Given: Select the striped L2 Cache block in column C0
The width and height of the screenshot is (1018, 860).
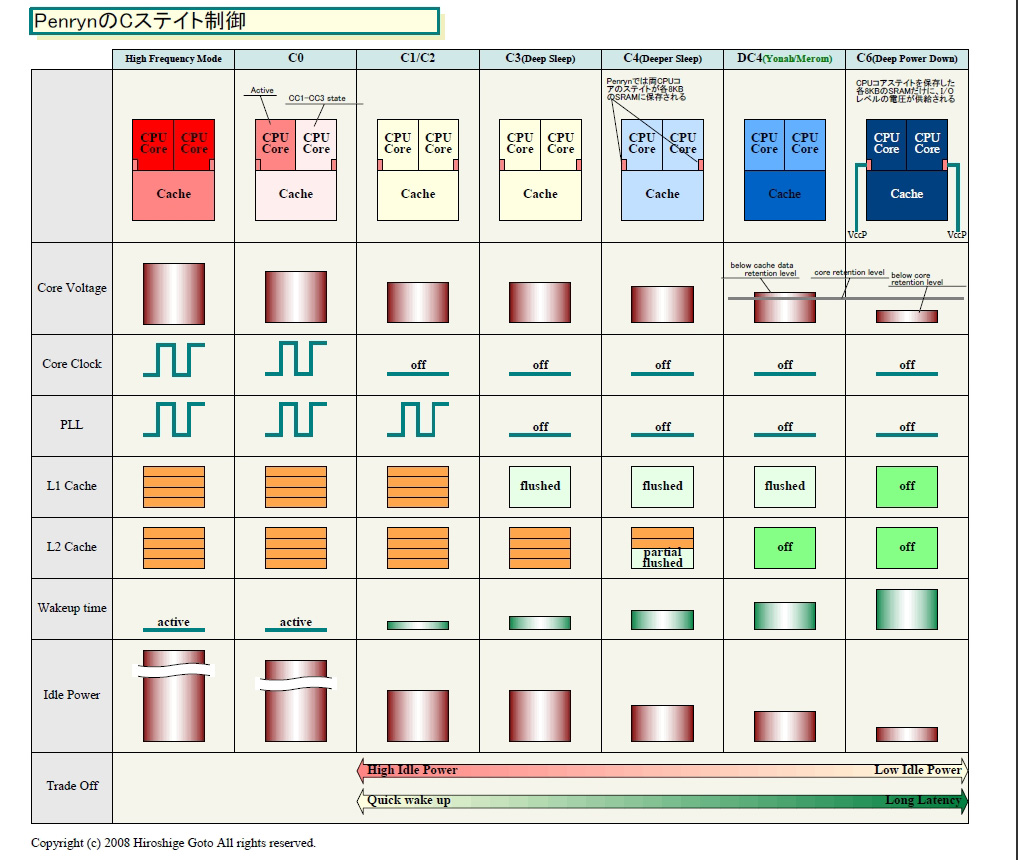Looking at the screenshot, I should [x=295, y=548].
